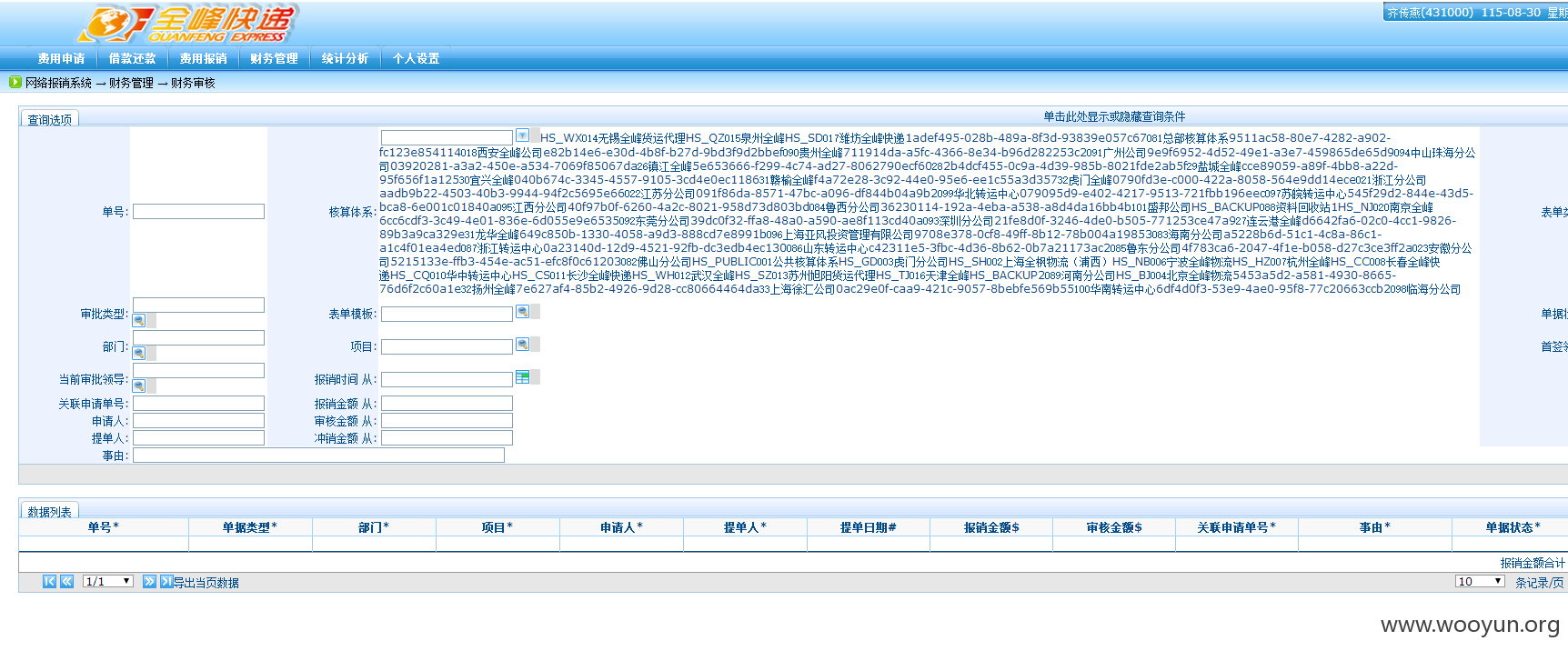This screenshot has width=1568, height=651.
Task: Open the 借款还款 menu
Action: [x=132, y=58]
